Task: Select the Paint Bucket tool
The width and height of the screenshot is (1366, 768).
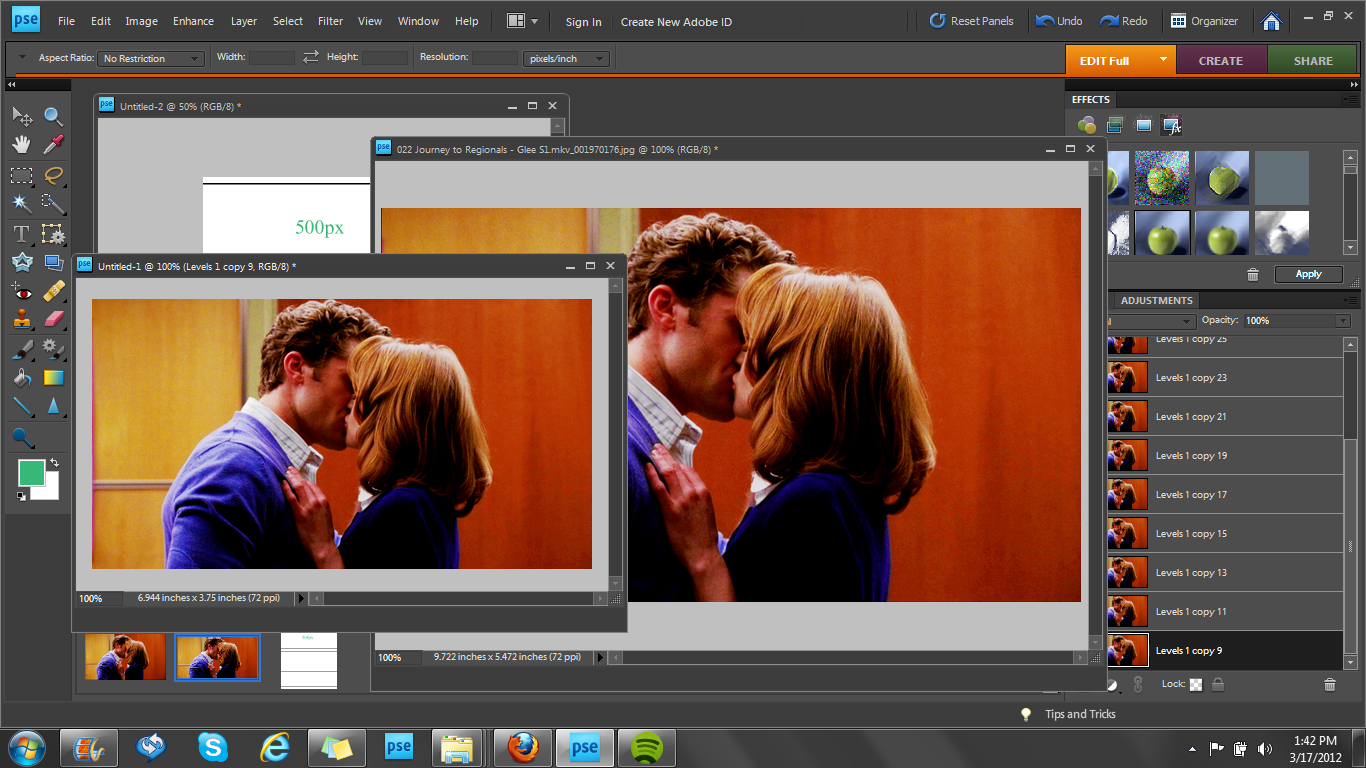Action: click(21, 378)
